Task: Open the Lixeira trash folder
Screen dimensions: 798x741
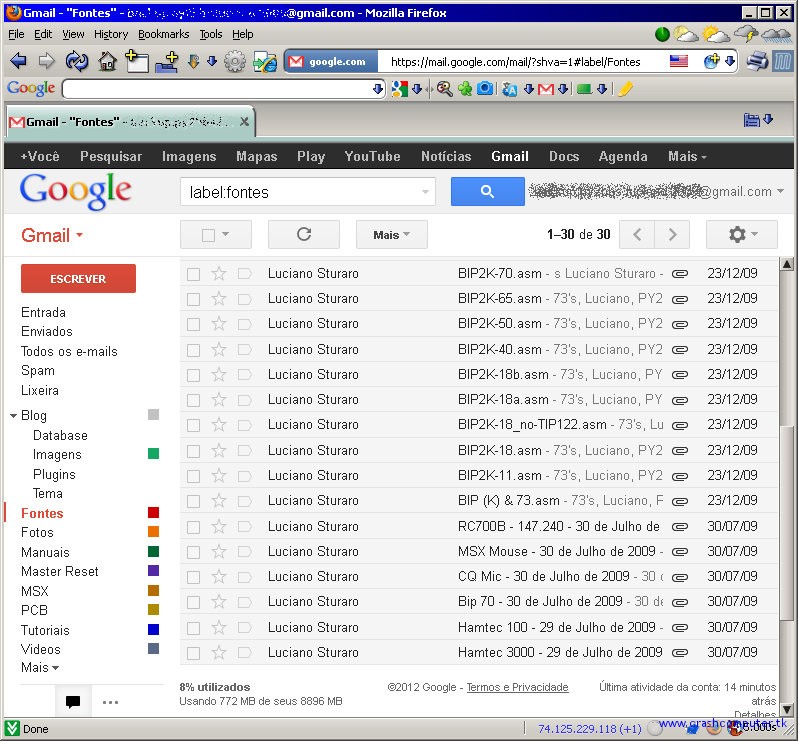Action: point(40,390)
